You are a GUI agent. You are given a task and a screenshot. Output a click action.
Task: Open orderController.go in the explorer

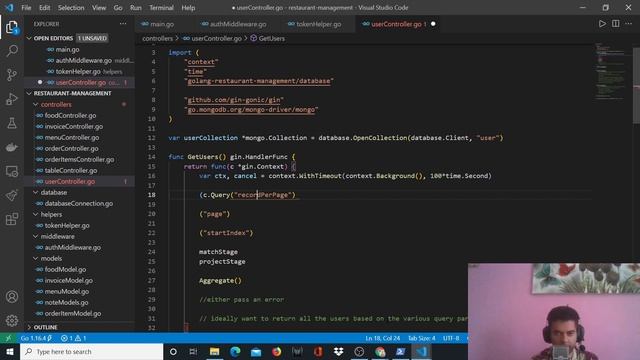tap(71, 149)
